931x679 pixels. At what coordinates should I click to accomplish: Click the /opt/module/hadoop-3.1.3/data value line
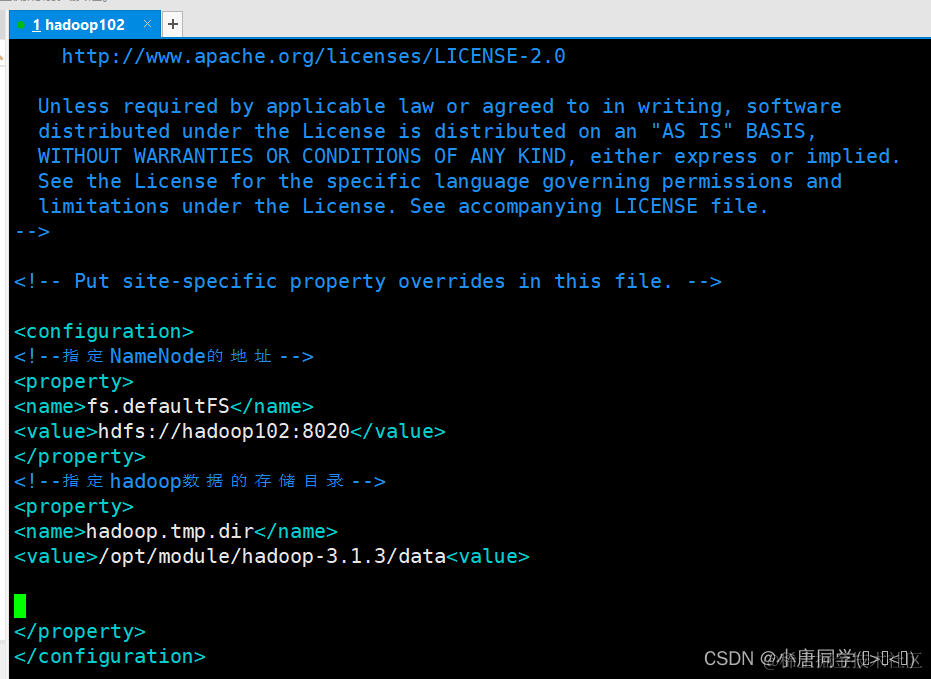click(272, 556)
